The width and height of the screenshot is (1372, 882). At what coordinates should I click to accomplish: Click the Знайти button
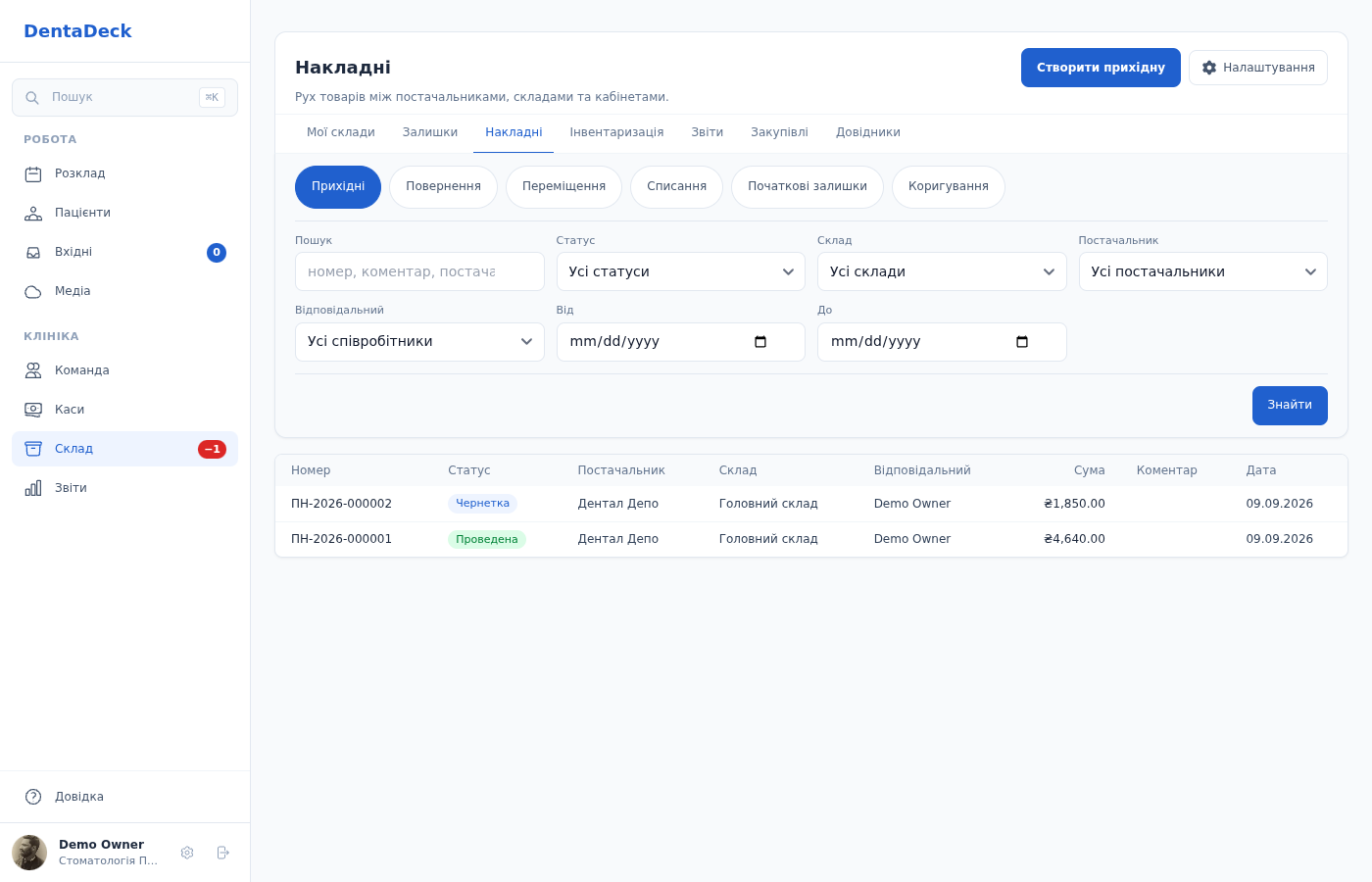click(1290, 406)
